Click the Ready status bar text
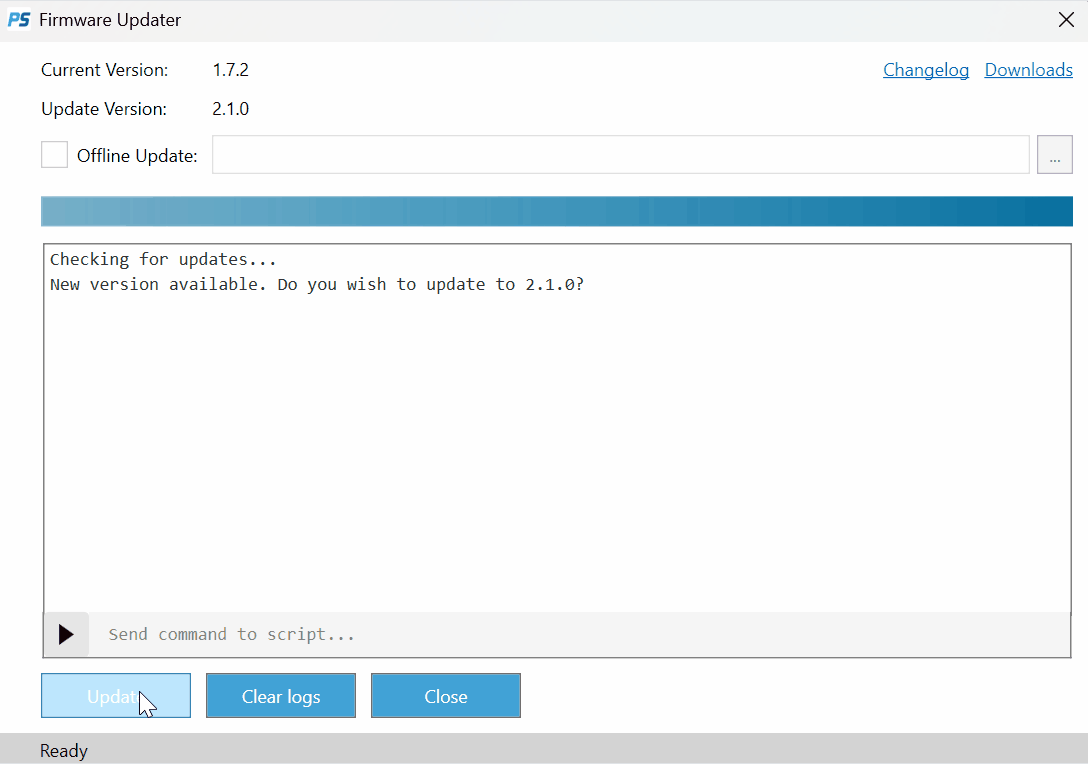This screenshot has height=764, width=1088. pos(64,751)
